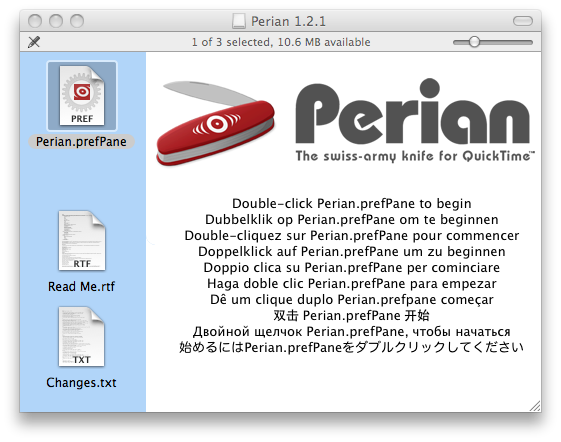Select the Perian.prefPane file icon
This screenshot has width=561, height=442.
pos(82,96)
